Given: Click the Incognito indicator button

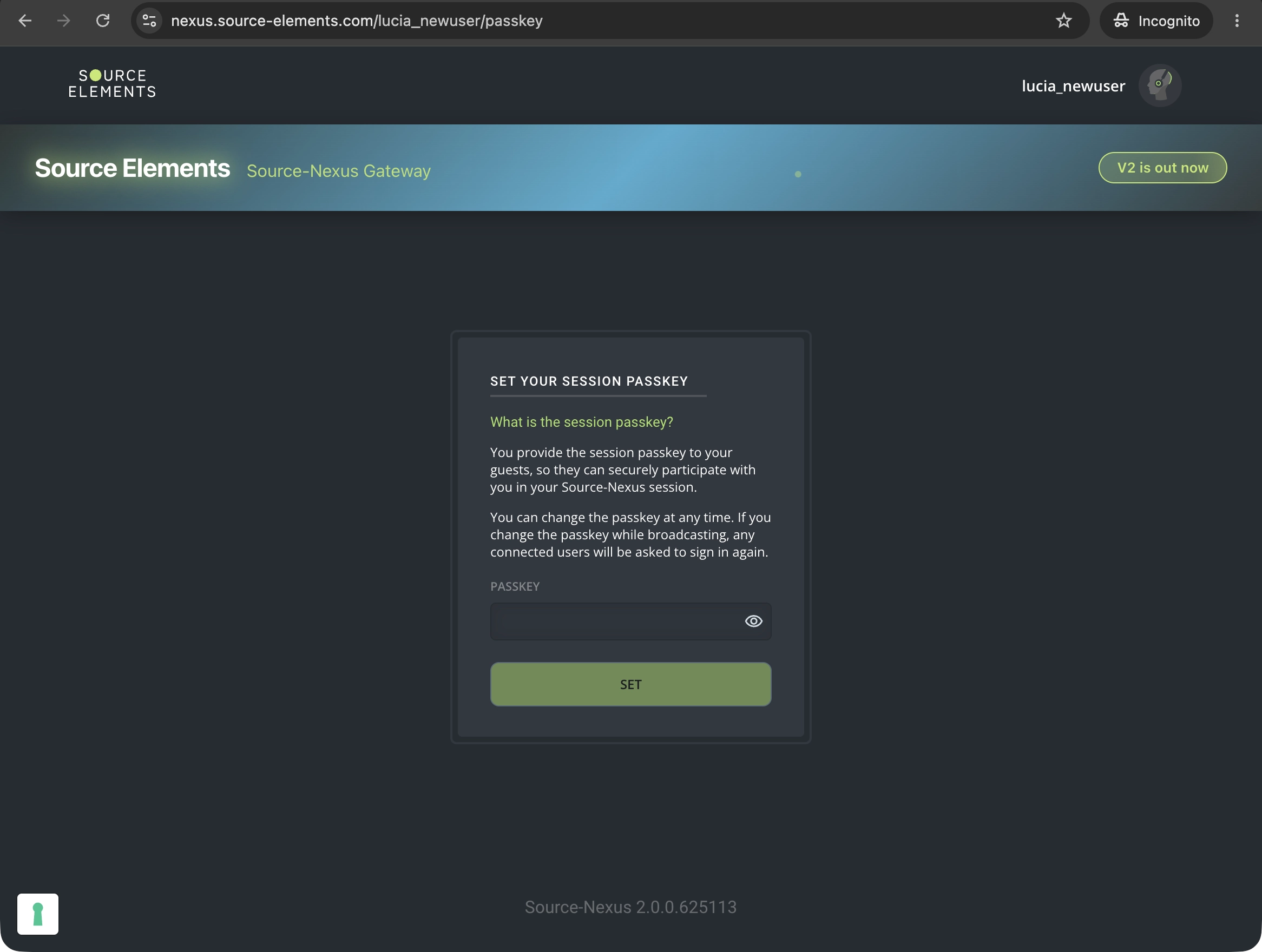Looking at the screenshot, I should [1156, 21].
